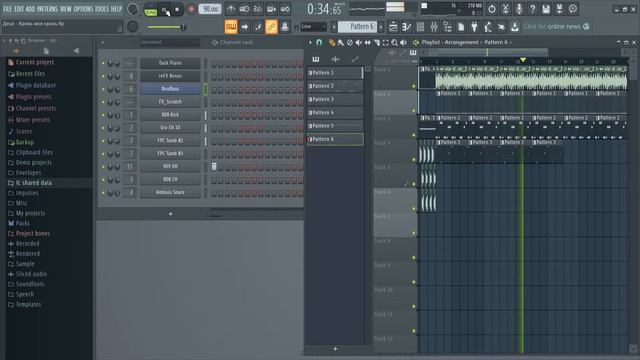Open the Piano roll toolbar icon
The width and height of the screenshot is (640, 360).
click(x=406, y=27)
